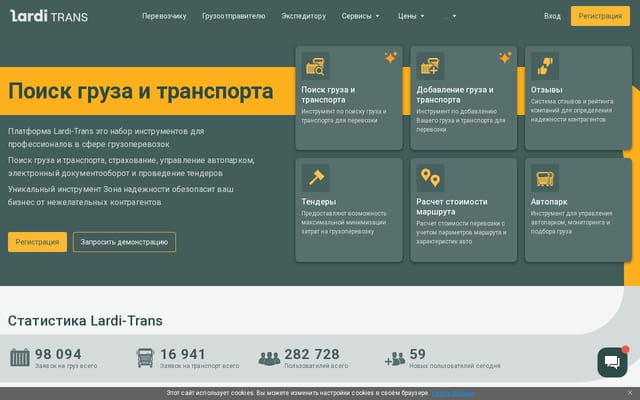Click the Заявок на груз всего label

tap(66, 366)
